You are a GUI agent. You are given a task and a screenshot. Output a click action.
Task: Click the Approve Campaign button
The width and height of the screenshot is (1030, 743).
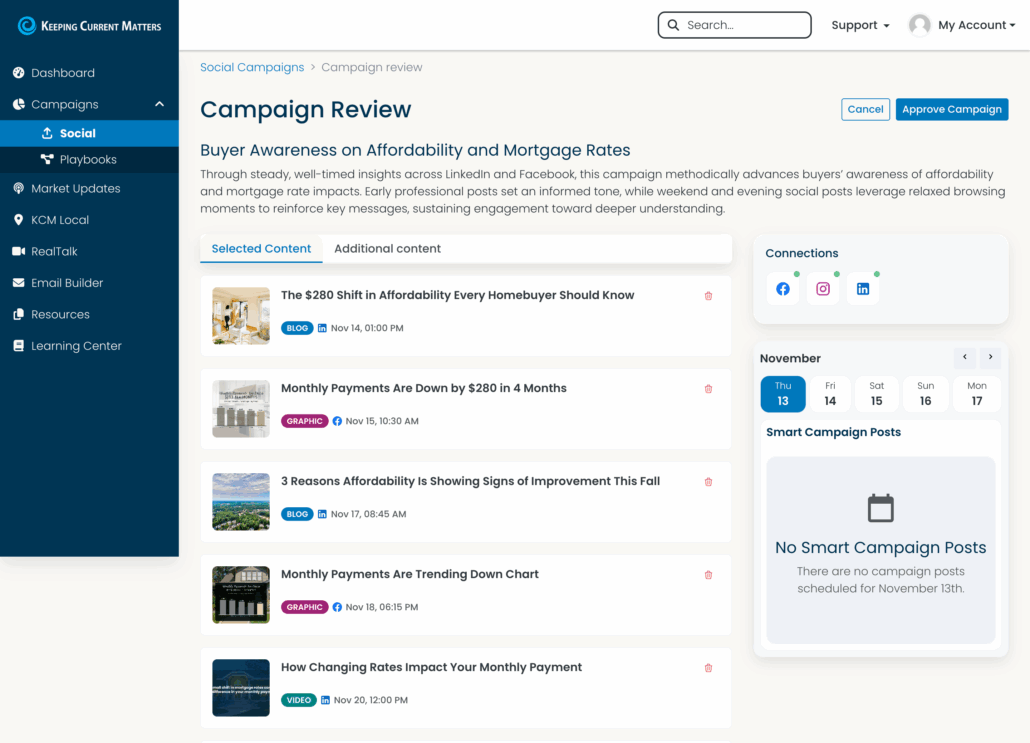click(951, 109)
